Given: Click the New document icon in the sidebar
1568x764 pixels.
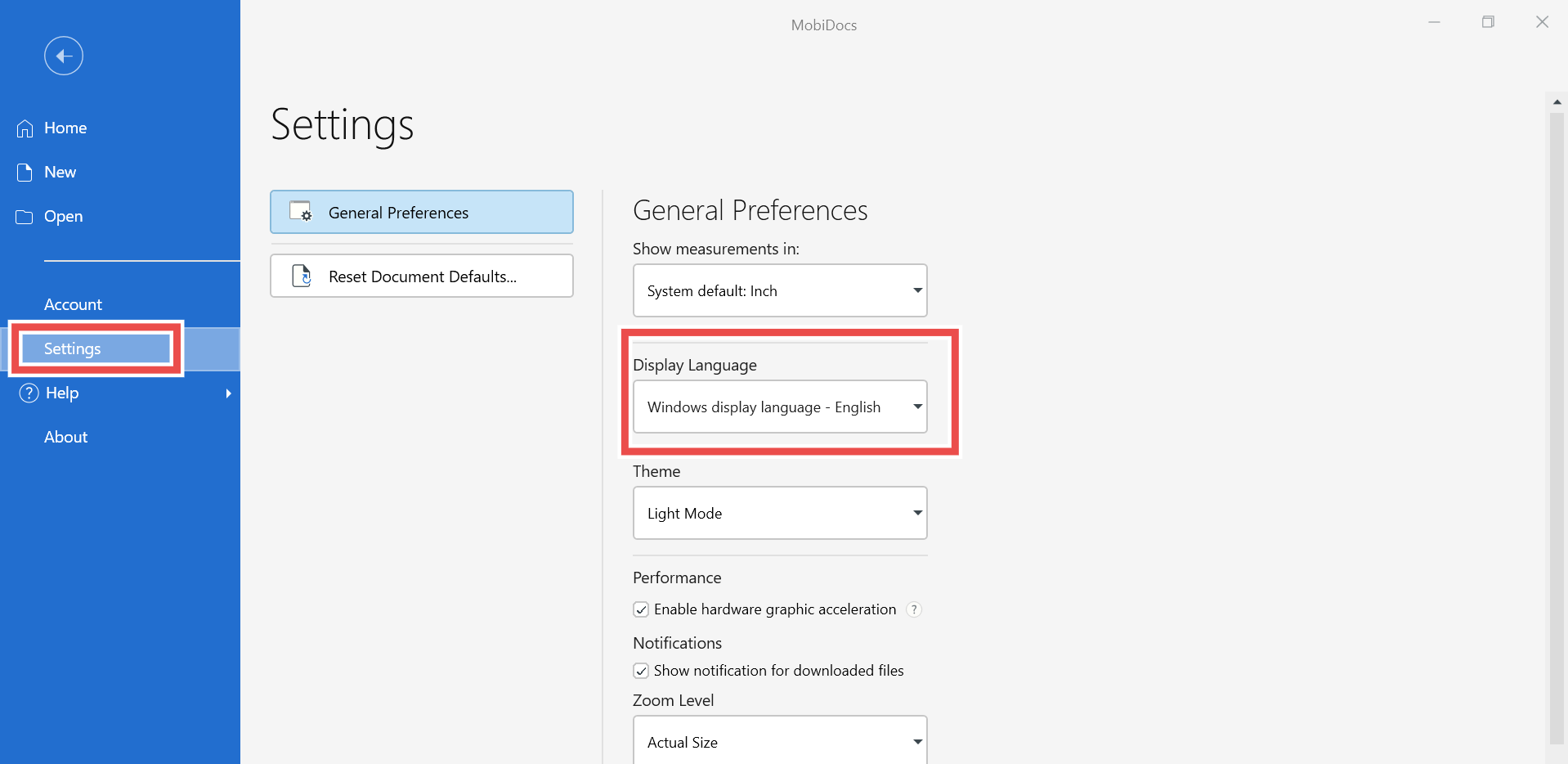Looking at the screenshot, I should point(25,173).
